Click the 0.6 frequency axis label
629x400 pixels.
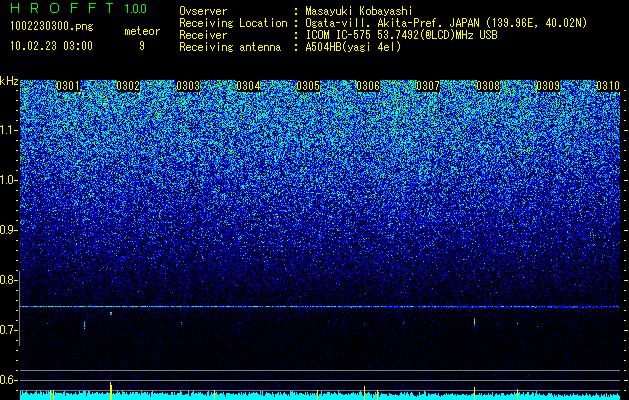[x=9, y=380]
